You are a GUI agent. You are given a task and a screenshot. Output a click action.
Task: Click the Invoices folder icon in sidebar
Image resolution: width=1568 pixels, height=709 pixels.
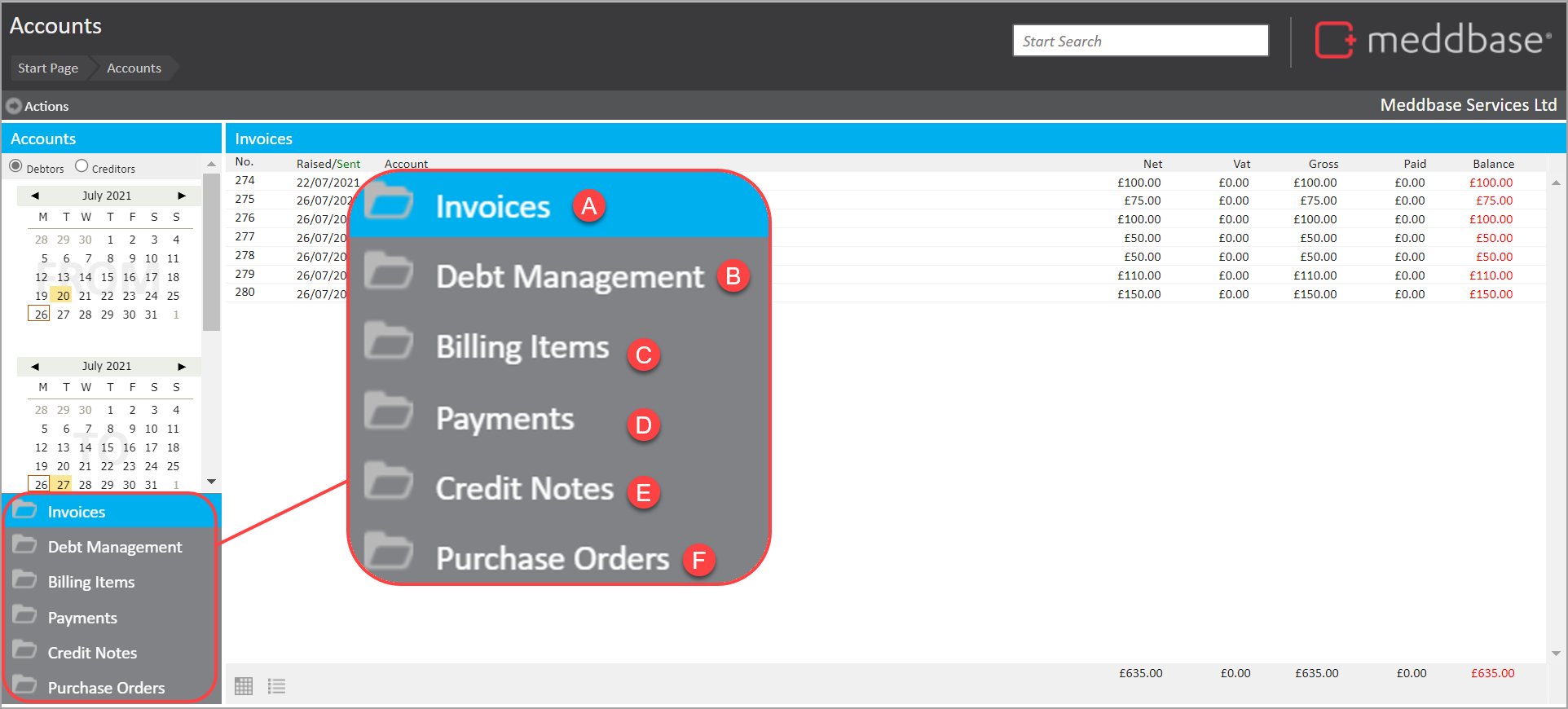pyautogui.click(x=24, y=510)
